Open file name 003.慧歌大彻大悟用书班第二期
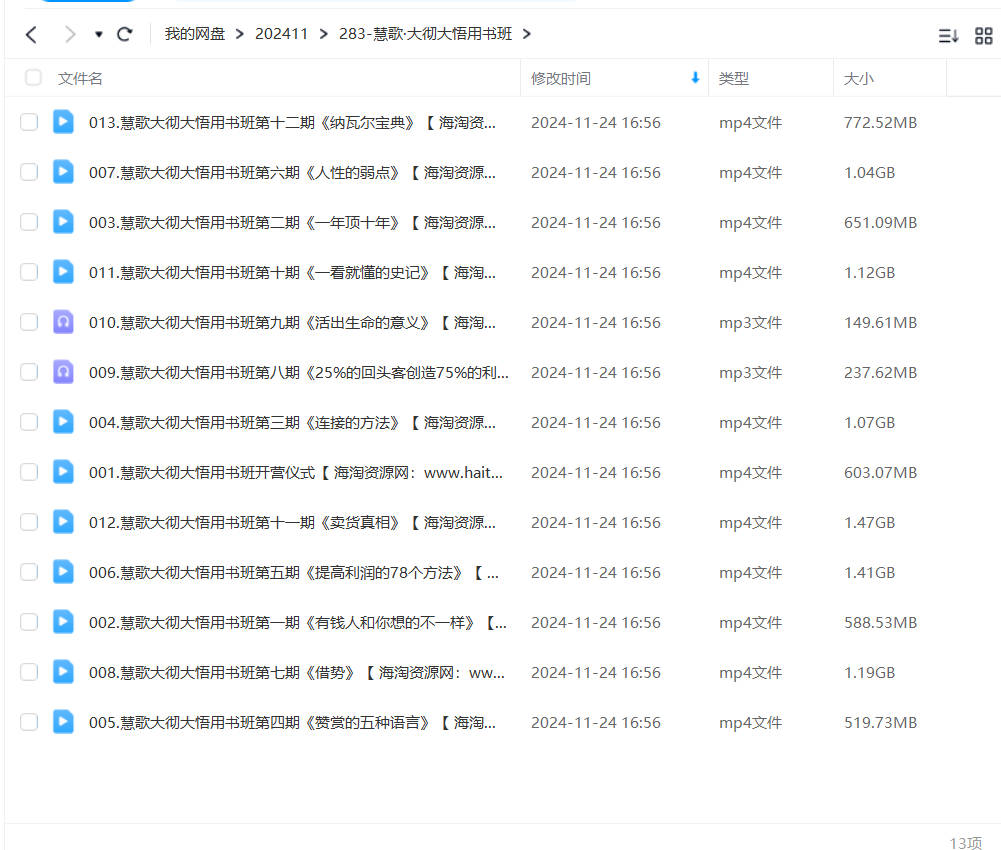This screenshot has width=1001, height=850. [292, 223]
